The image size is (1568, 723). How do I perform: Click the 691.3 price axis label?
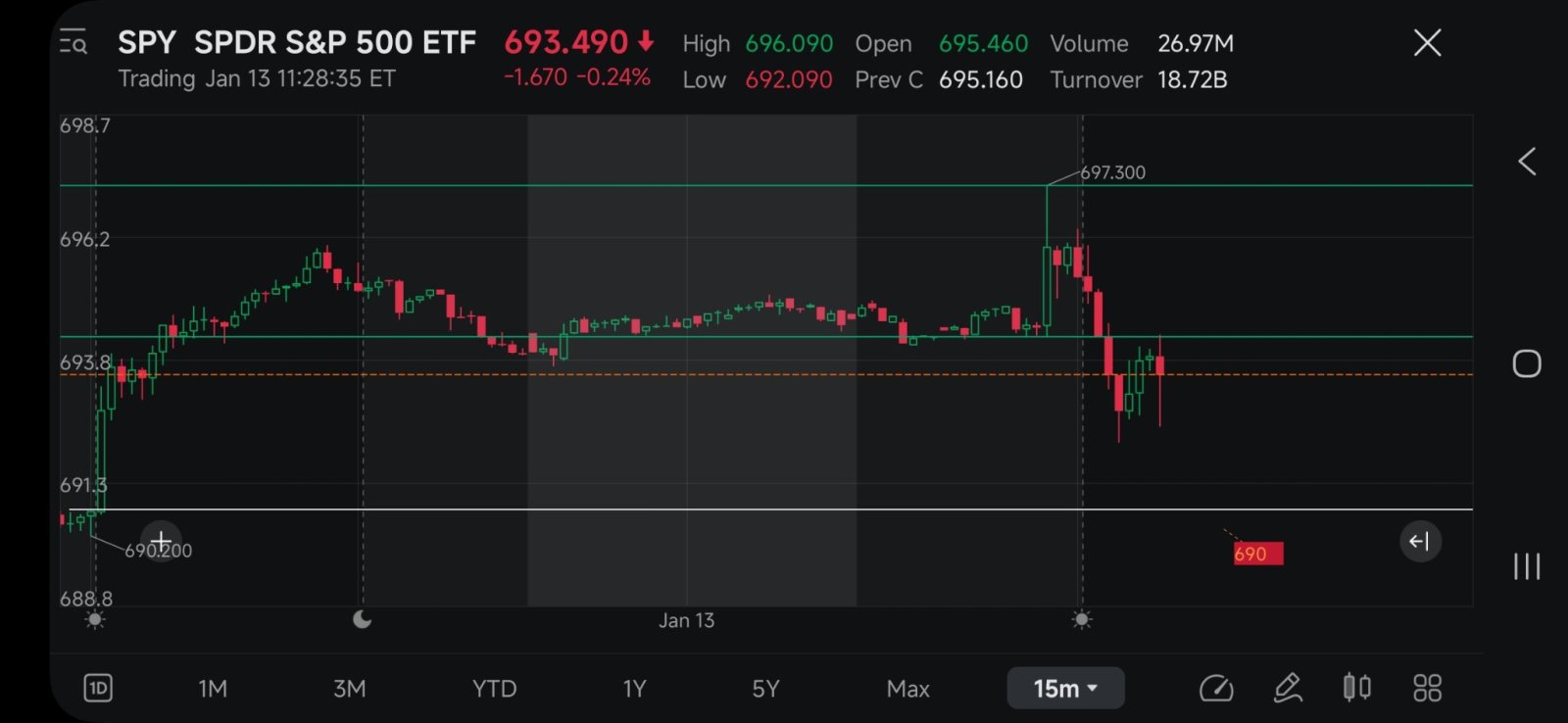[x=83, y=485]
